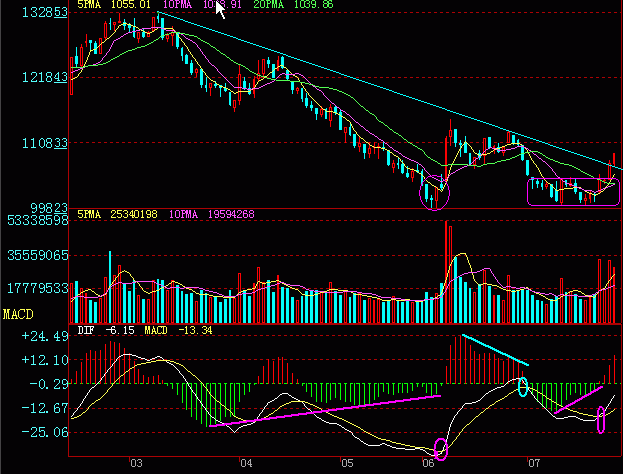
Task: Click the 20PMA 1039.86 moving average label
Action: [x=293, y=5]
